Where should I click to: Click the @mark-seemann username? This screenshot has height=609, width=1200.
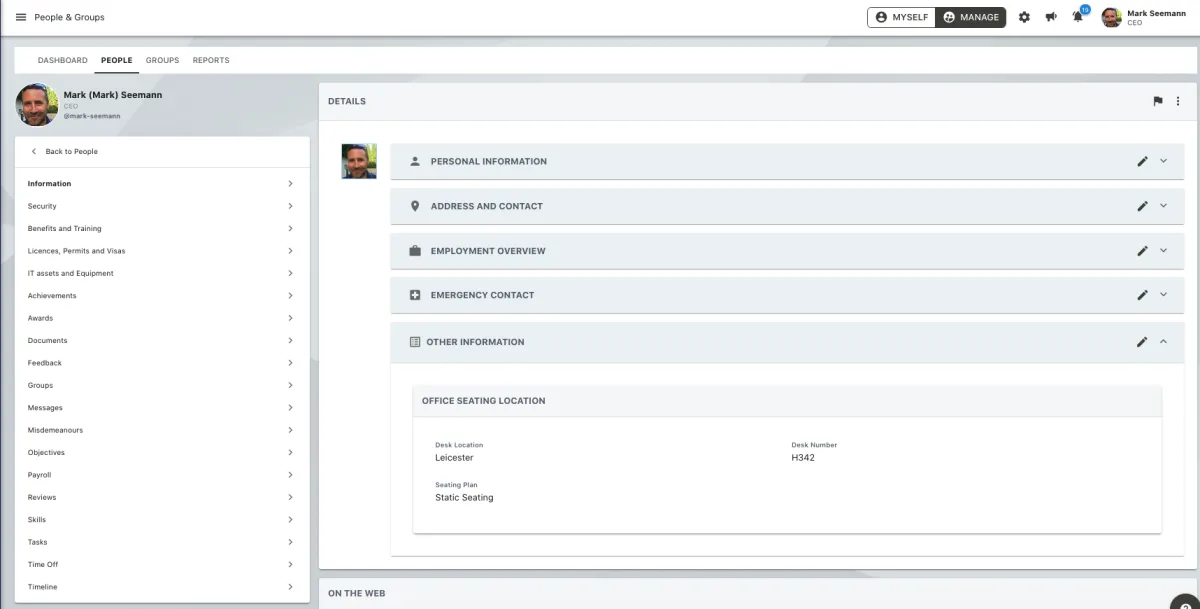click(x=92, y=116)
